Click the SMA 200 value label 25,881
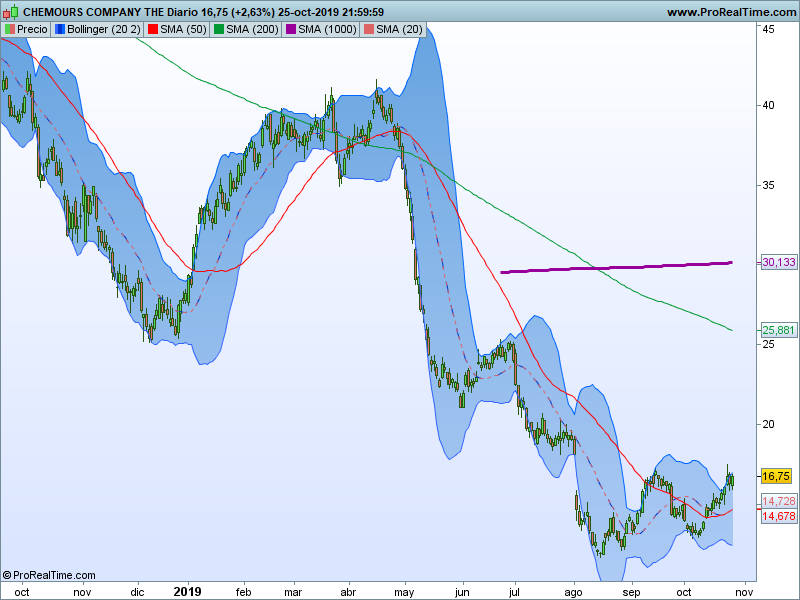This screenshot has height=600, width=800. pyautogui.click(x=779, y=330)
